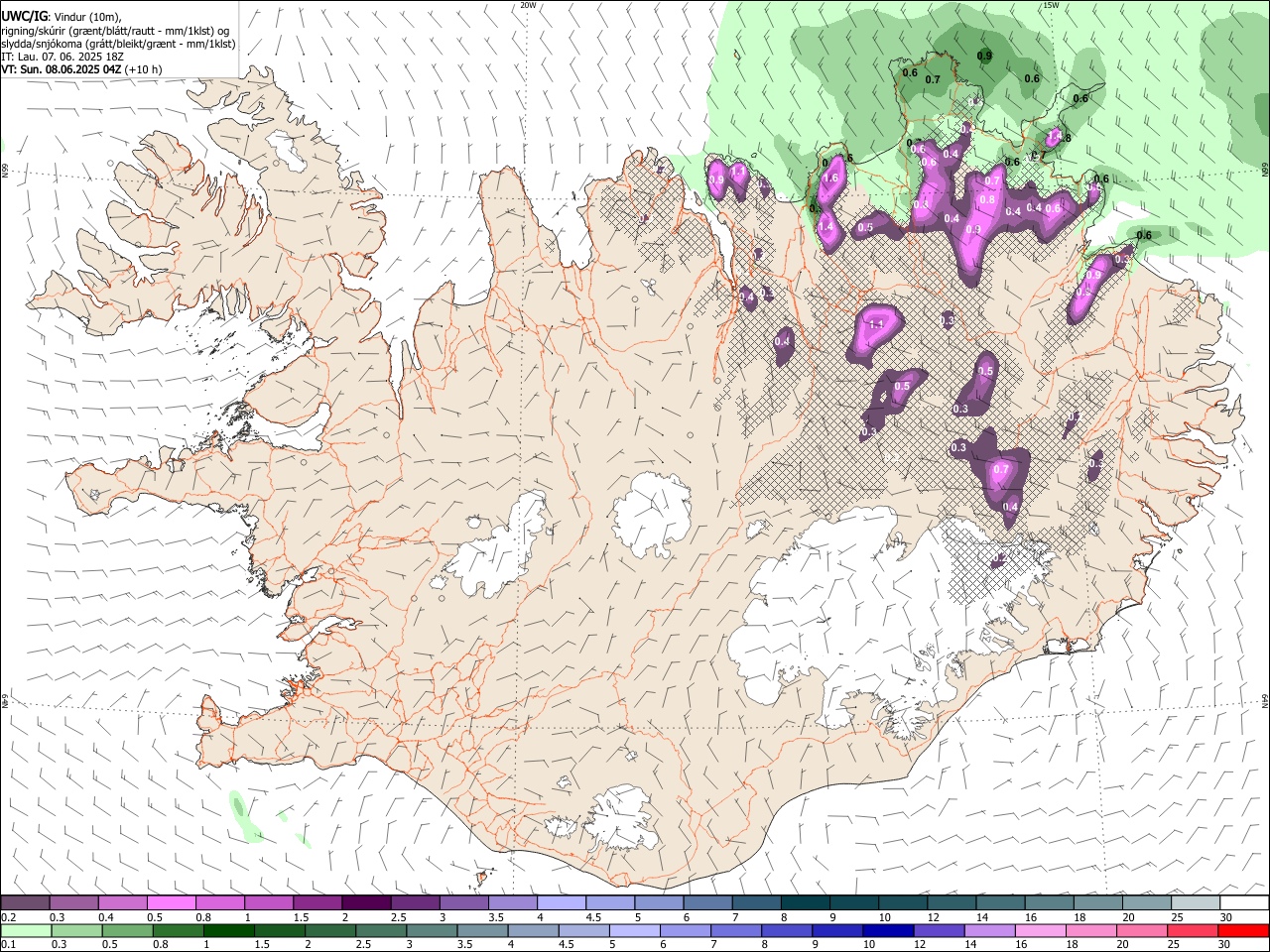
Task: Click the 'VT: Sun. 08.06.2025 04Z' valid time
Action: (x=62, y=69)
